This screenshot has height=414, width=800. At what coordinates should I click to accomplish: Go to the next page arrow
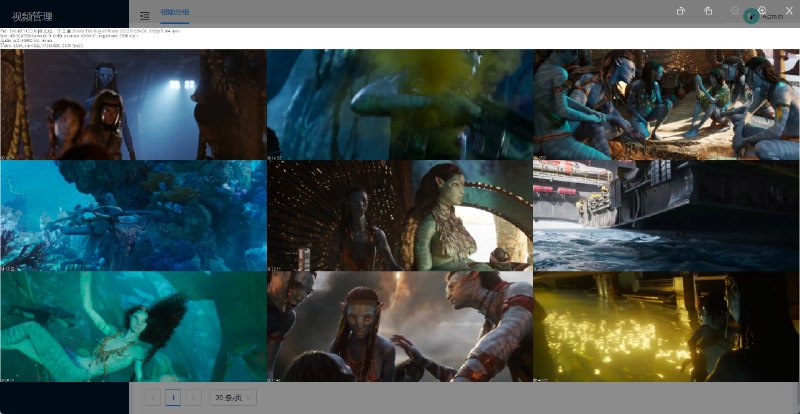[193, 398]
